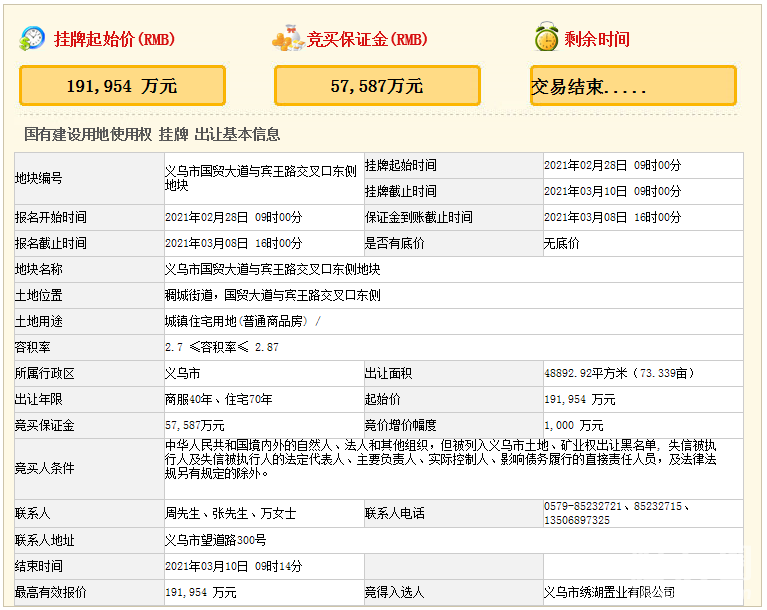
Task: Select the 国有建设用地使用权 挂牌 出让基本信息 heading
Action: (152, 134)
